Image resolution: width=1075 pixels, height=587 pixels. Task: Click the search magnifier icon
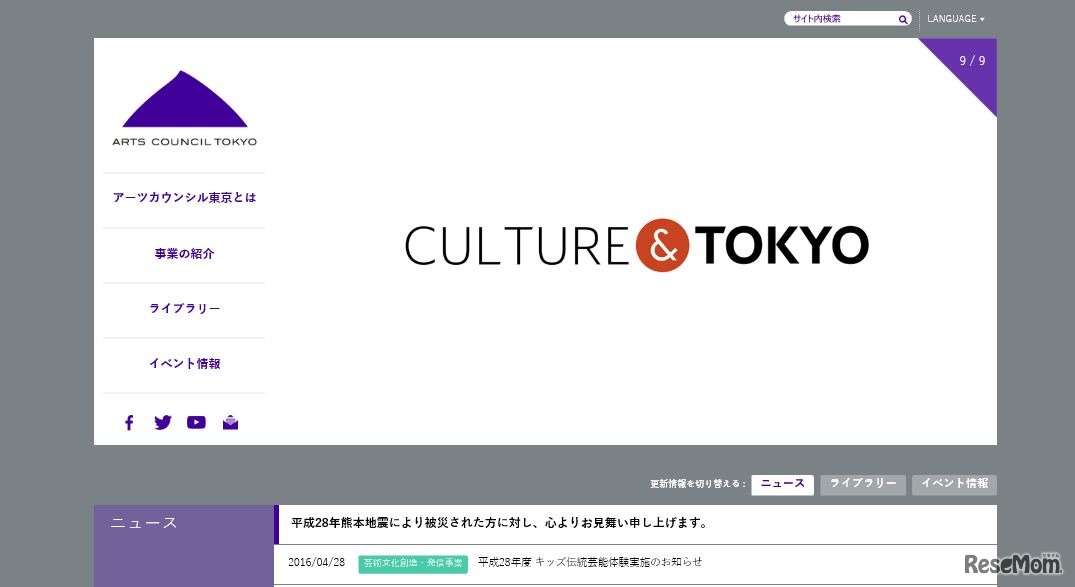click(x=902, y=18)
